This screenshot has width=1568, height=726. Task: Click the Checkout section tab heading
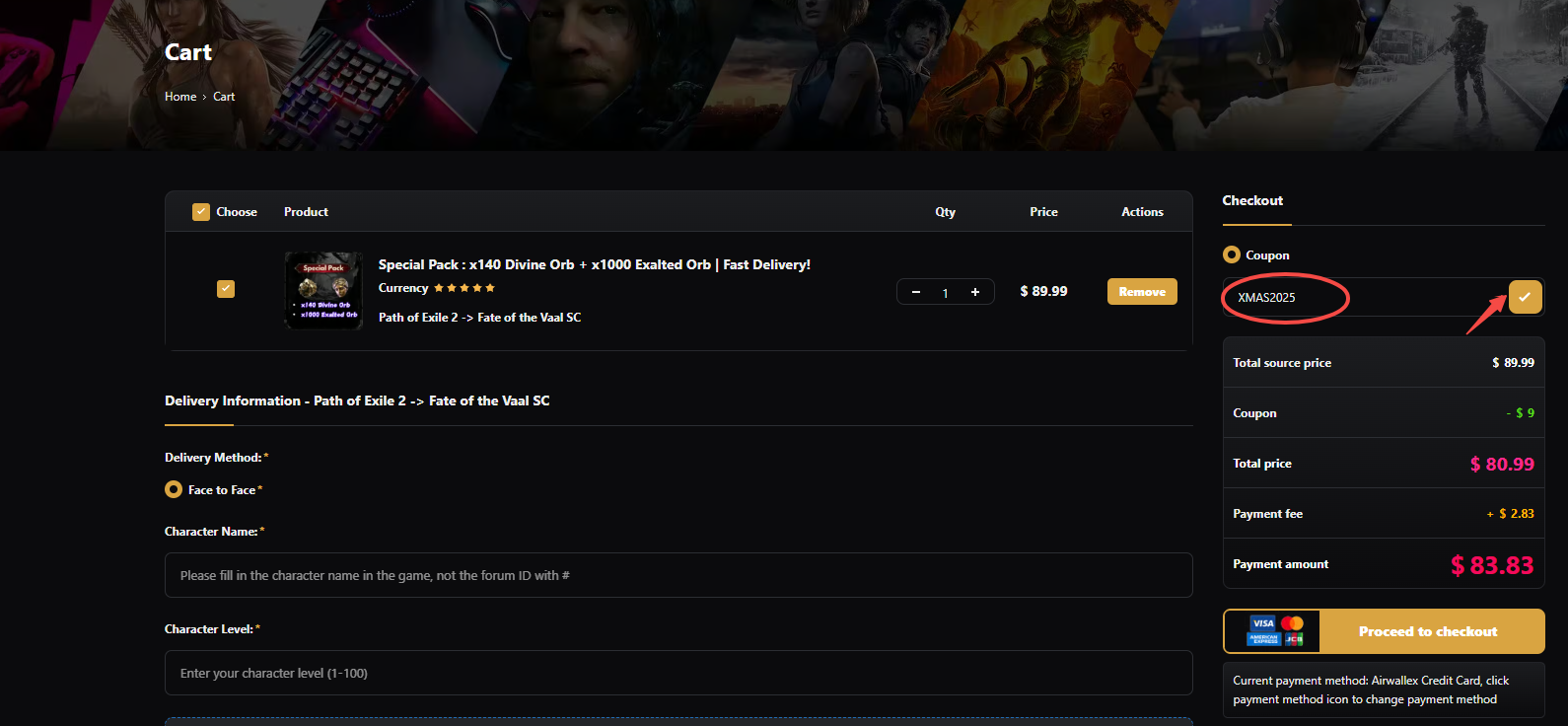click(1252, 200)
